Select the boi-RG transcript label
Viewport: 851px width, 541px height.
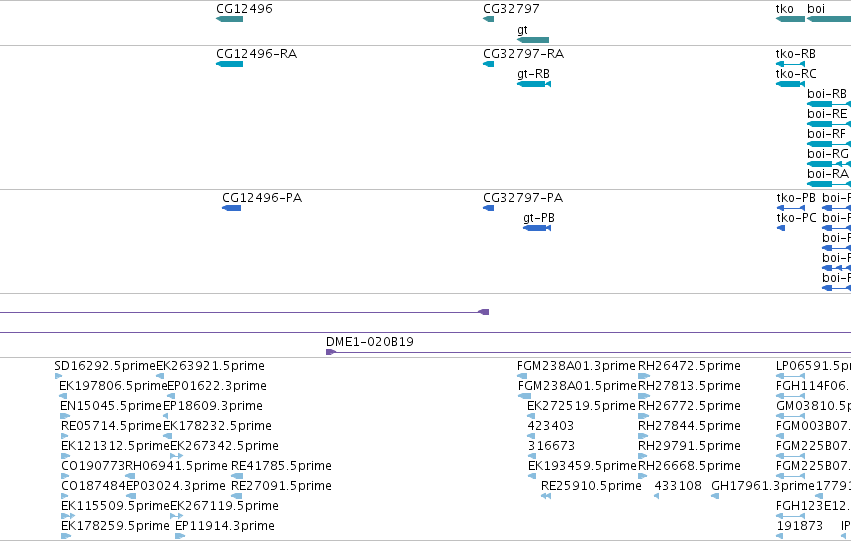coord(827,154)
